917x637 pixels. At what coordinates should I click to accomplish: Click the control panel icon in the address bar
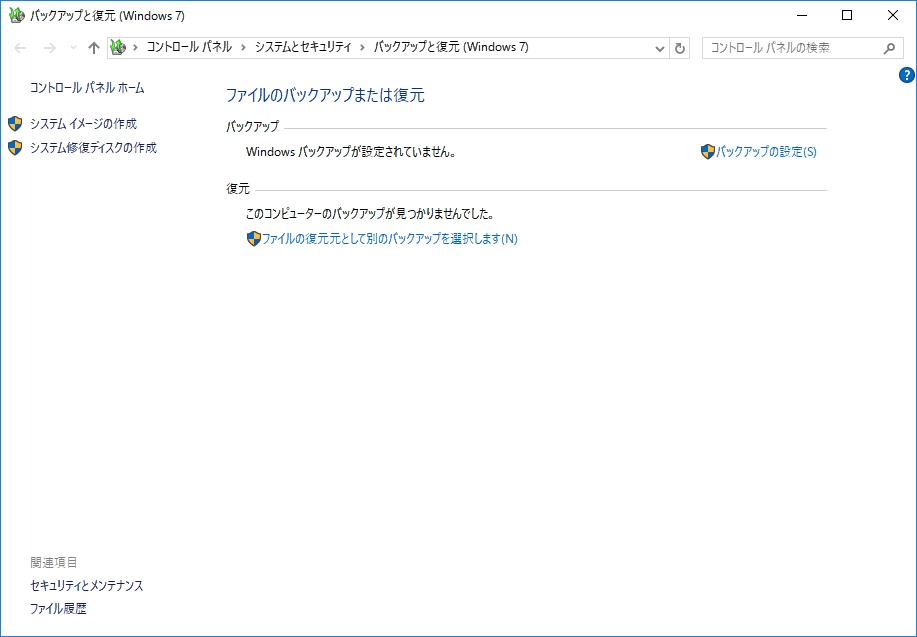pyautogui.click(x=118, y=46)
